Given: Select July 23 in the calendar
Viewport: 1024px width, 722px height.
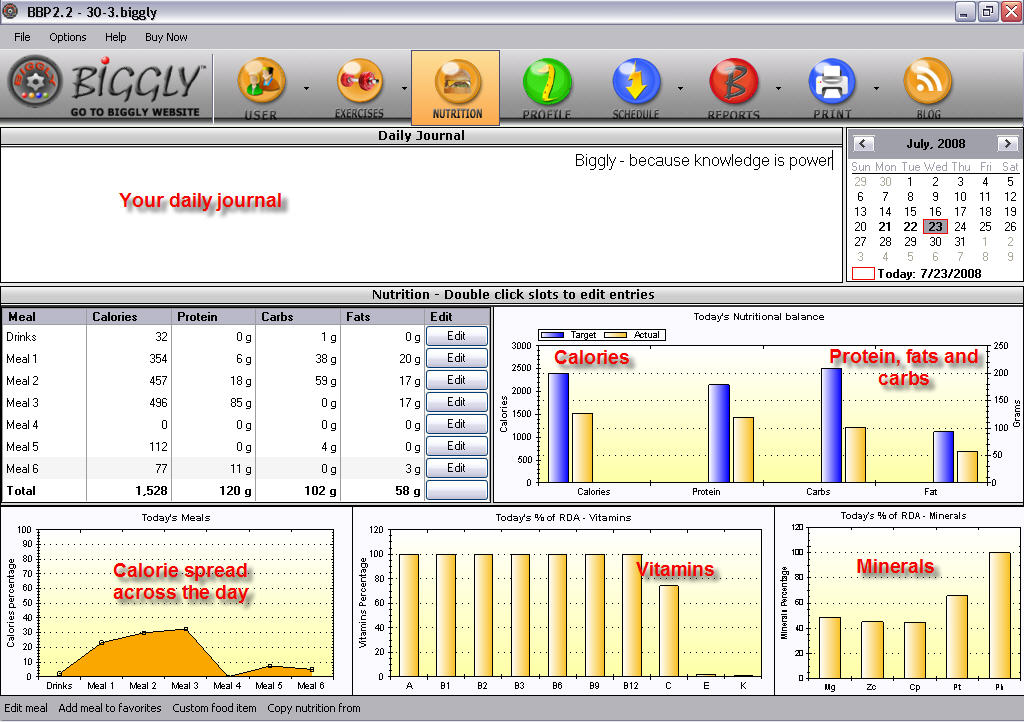Looking at the screenshot, I should click(935, 227).
